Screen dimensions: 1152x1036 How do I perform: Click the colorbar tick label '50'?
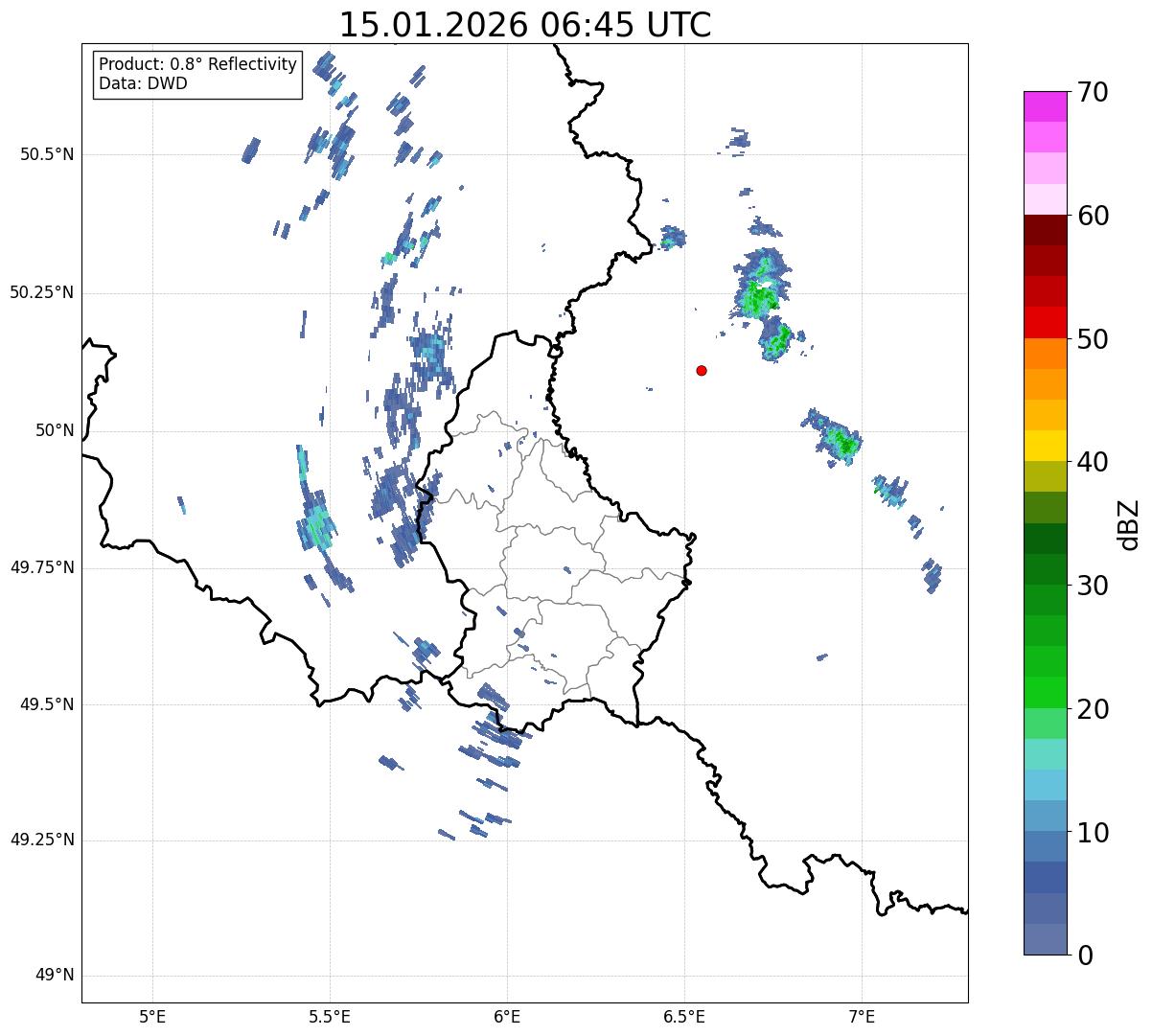1093,339
